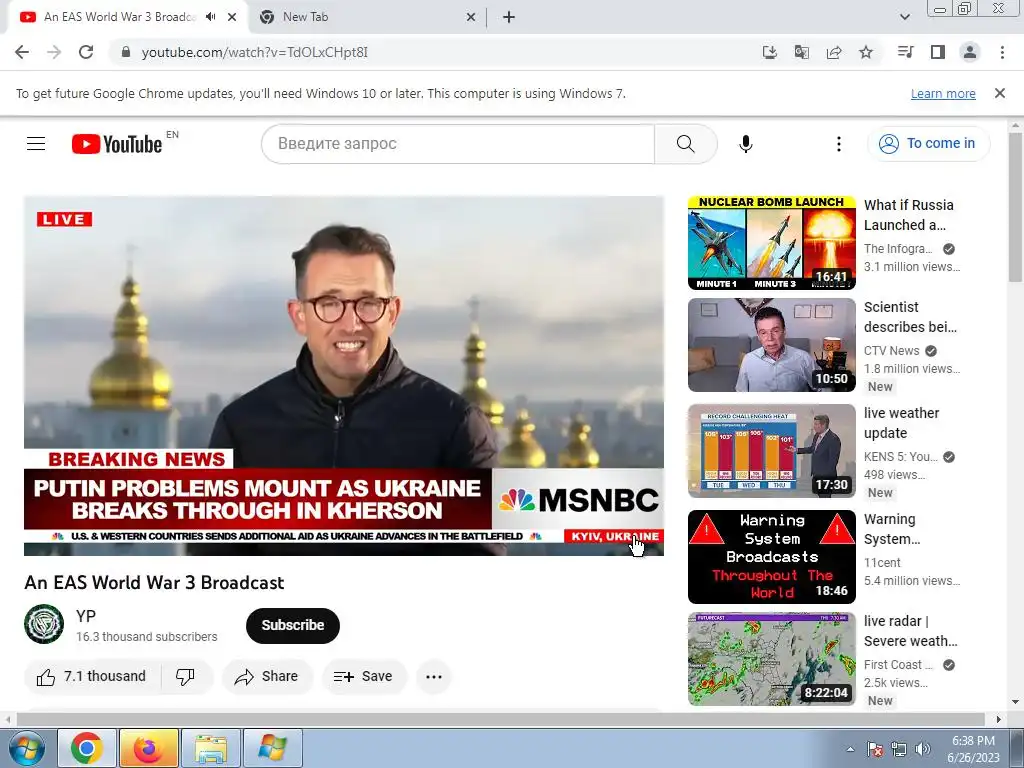The height and width of the screenshot is (768, 1024).
Task: Click Chrome icon in the taskbar
Action: pos(86,748)
